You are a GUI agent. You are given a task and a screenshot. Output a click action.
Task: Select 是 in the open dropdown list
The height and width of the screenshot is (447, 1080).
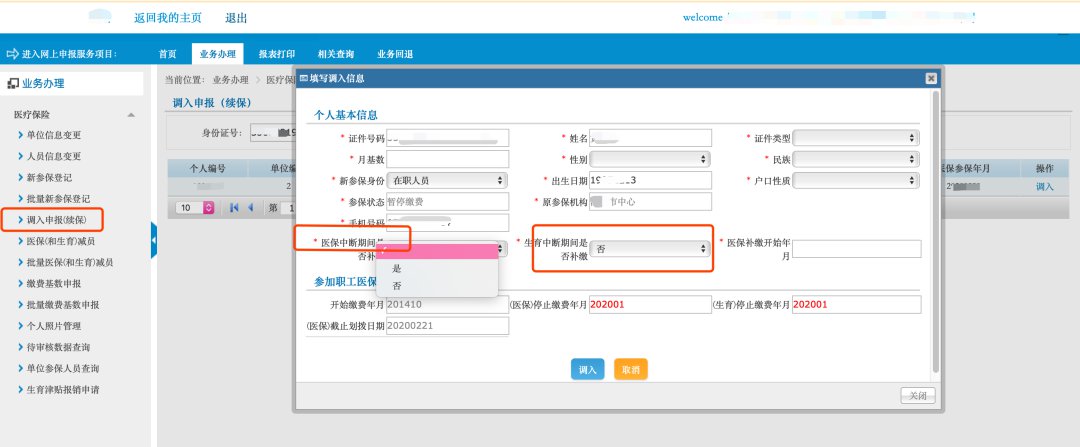[x=397, y=268]
